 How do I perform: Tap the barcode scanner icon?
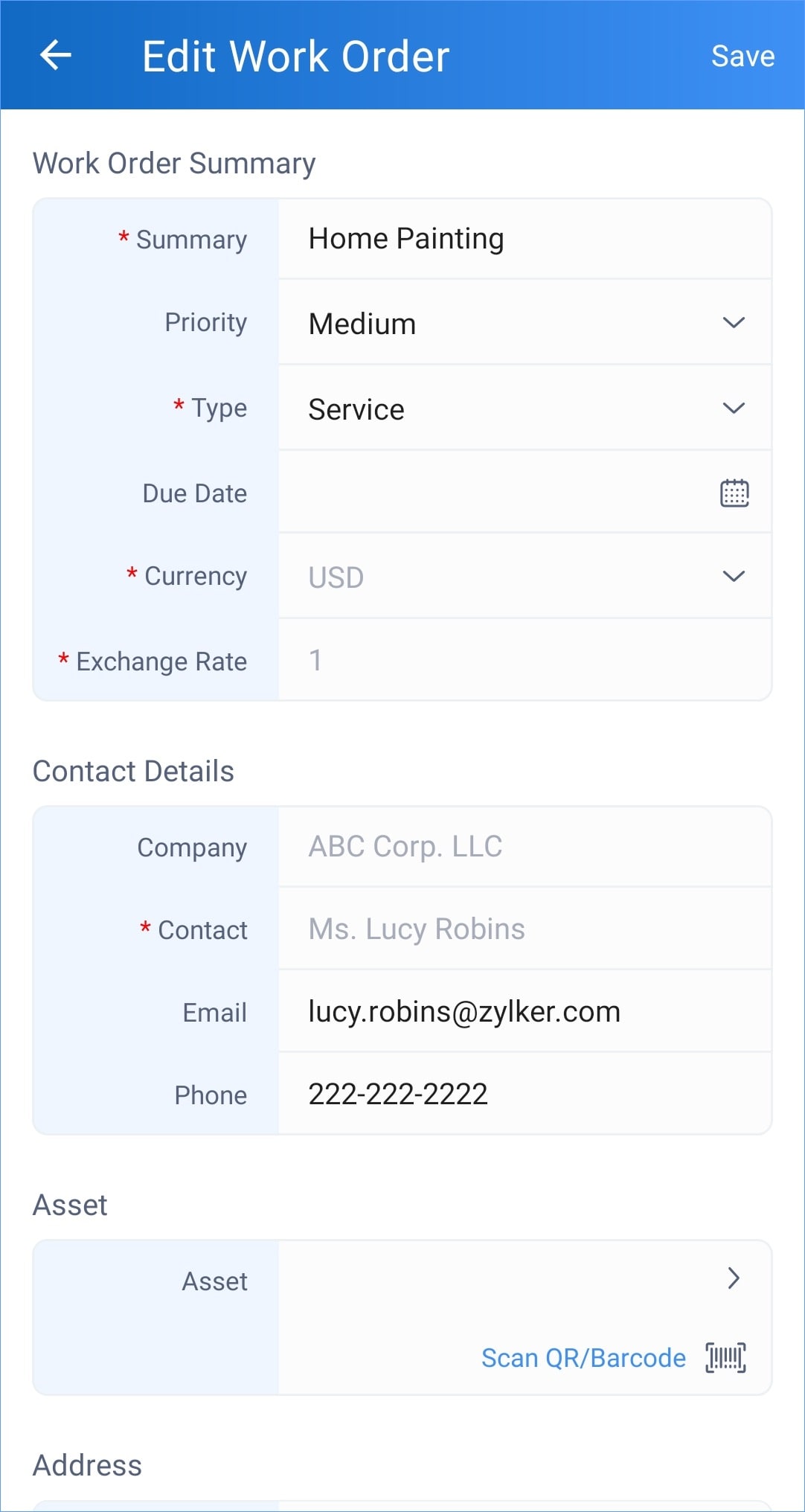tap(725, 1358)
